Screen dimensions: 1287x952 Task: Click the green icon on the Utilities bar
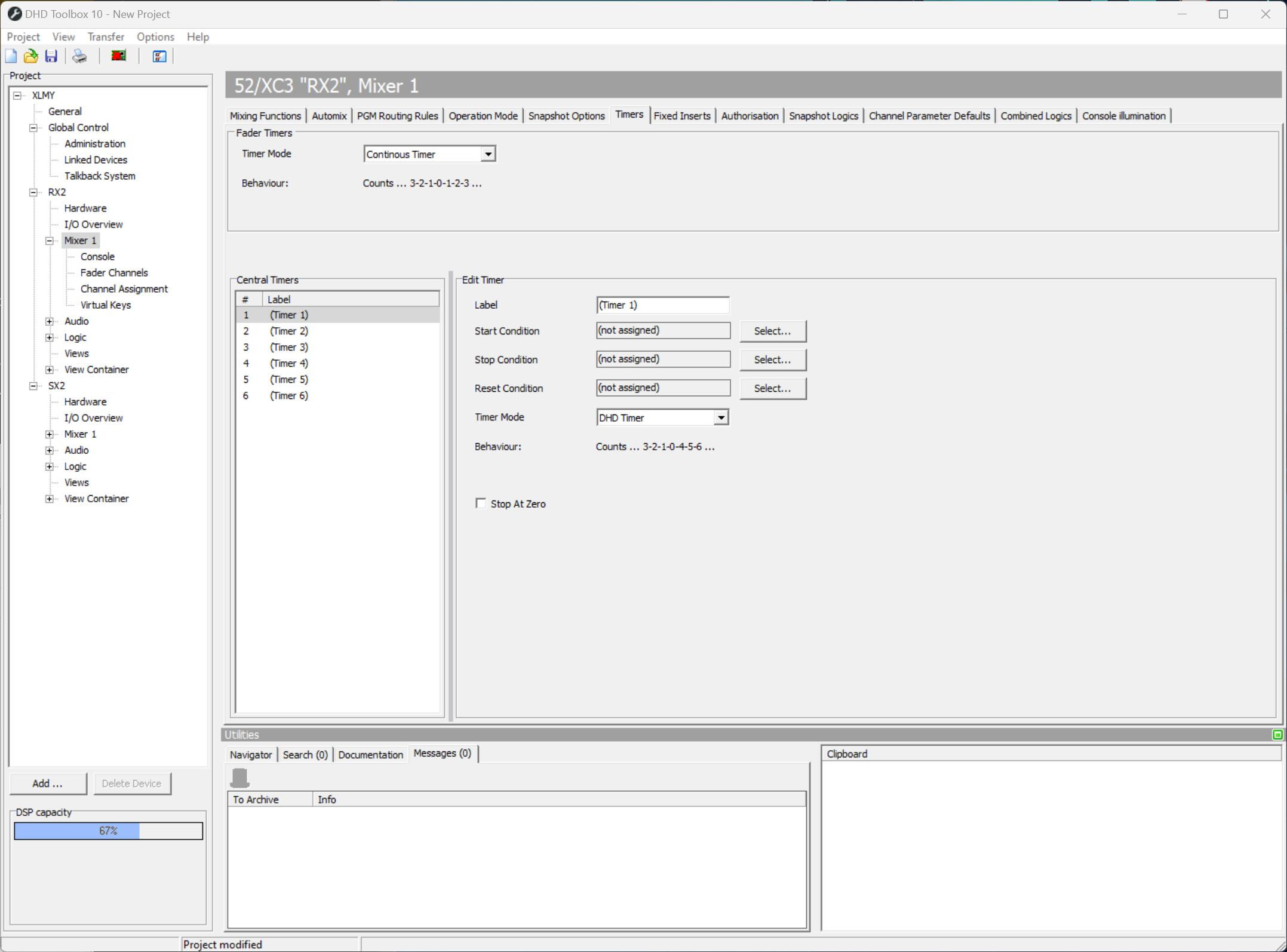(1277, 734)
